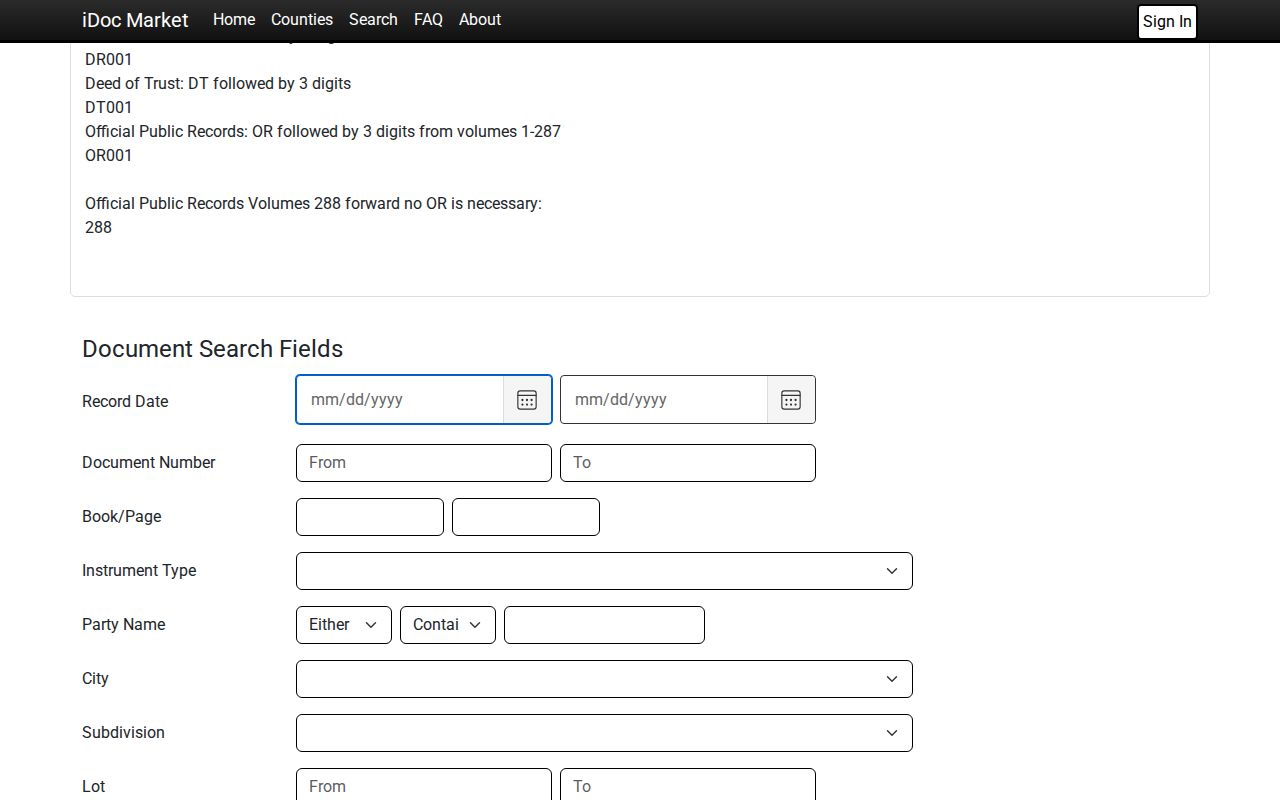Click 'Deed of Trust: DT followed by 3 digits'
This screenshot has width=1280, height=800.
coord(218,83)
